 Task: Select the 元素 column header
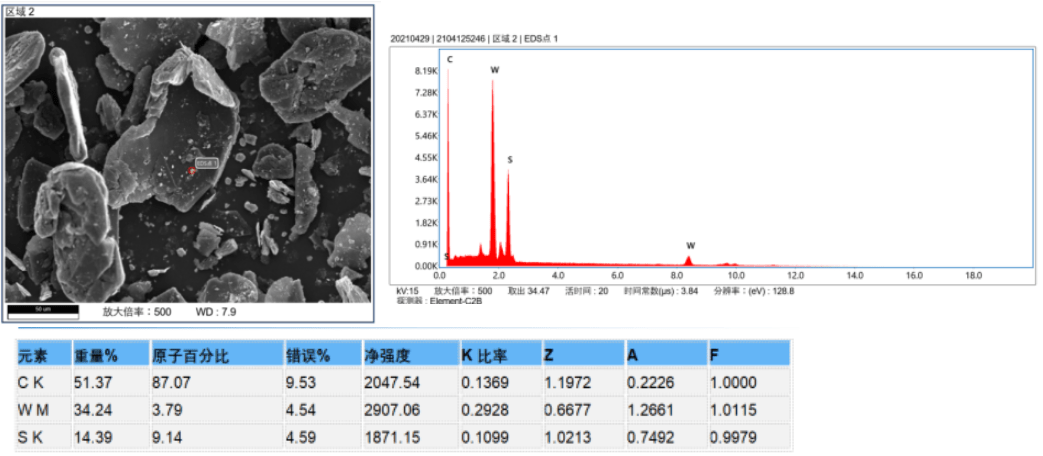click(x=33, y=356)
